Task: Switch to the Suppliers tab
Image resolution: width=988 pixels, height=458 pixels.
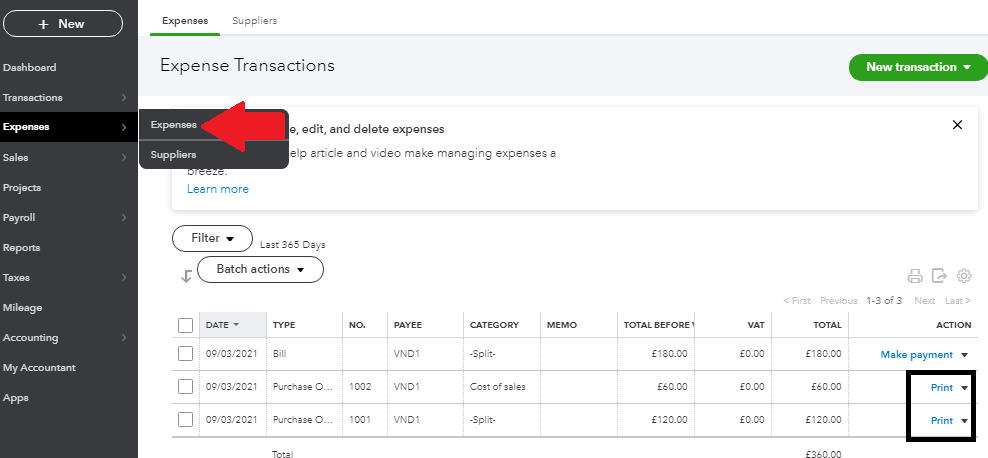Action: 254,20
